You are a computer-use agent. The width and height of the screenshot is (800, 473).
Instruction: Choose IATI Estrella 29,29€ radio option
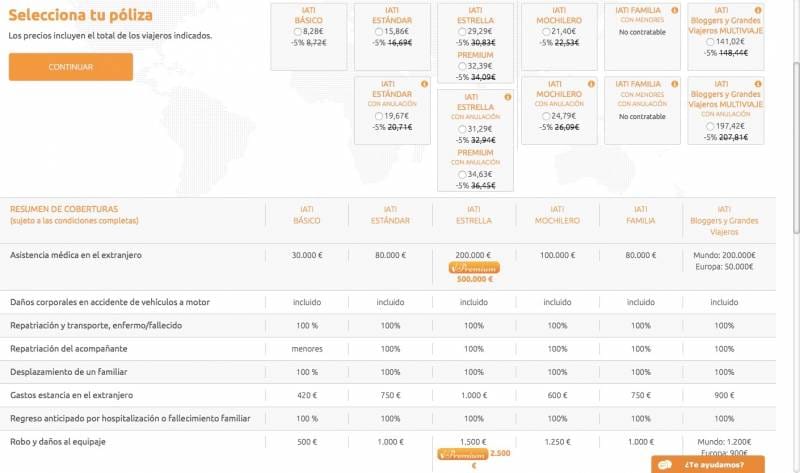coord(462,32)
